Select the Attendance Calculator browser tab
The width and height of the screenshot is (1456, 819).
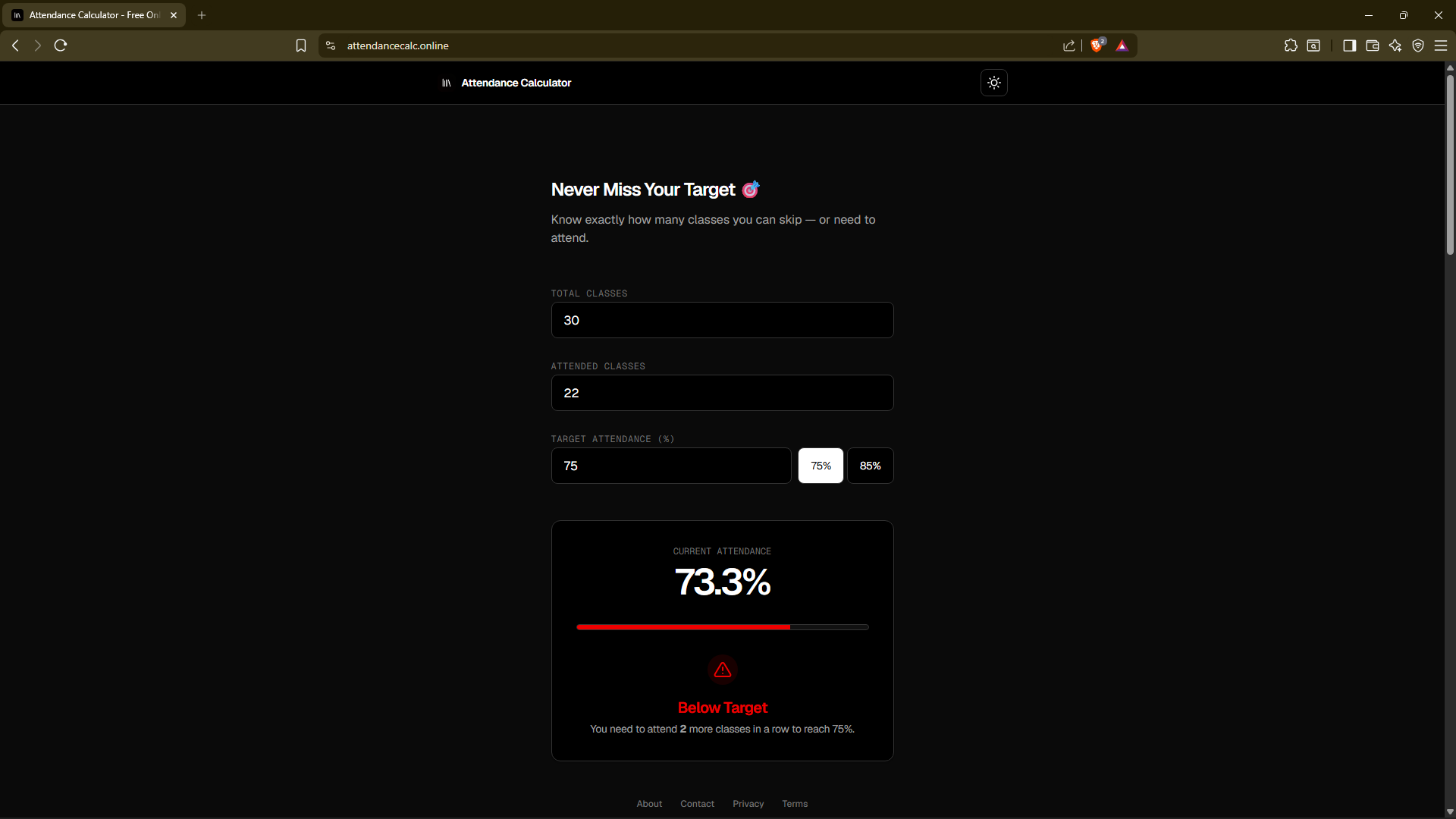point(94,15)
